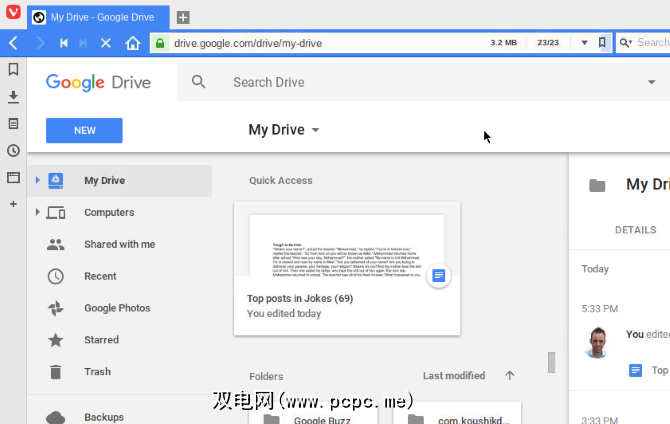Click the details panel folder icon

coord(597,186)
